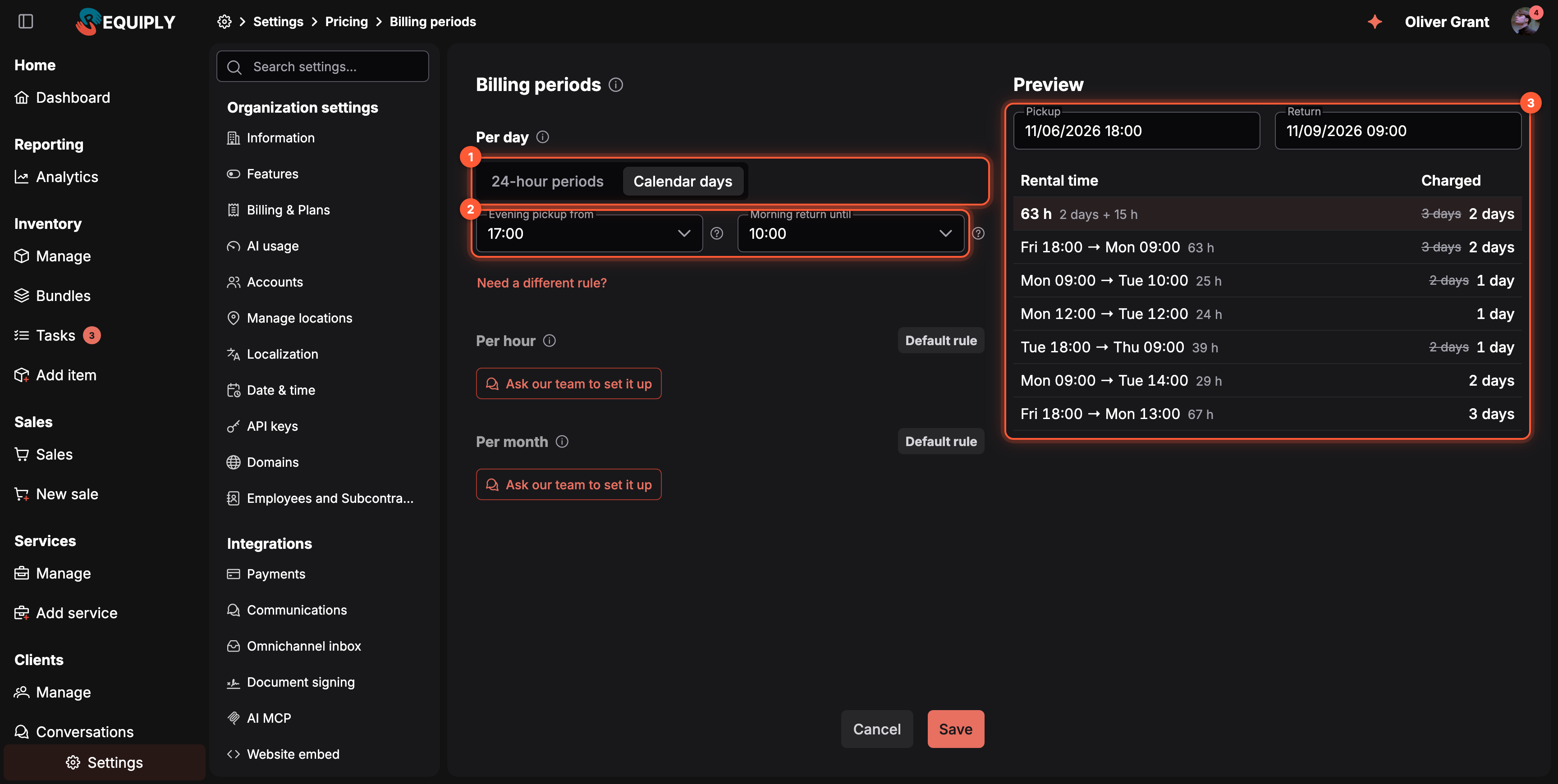Click the info icon next to Per hour

[x=549, y=341]
